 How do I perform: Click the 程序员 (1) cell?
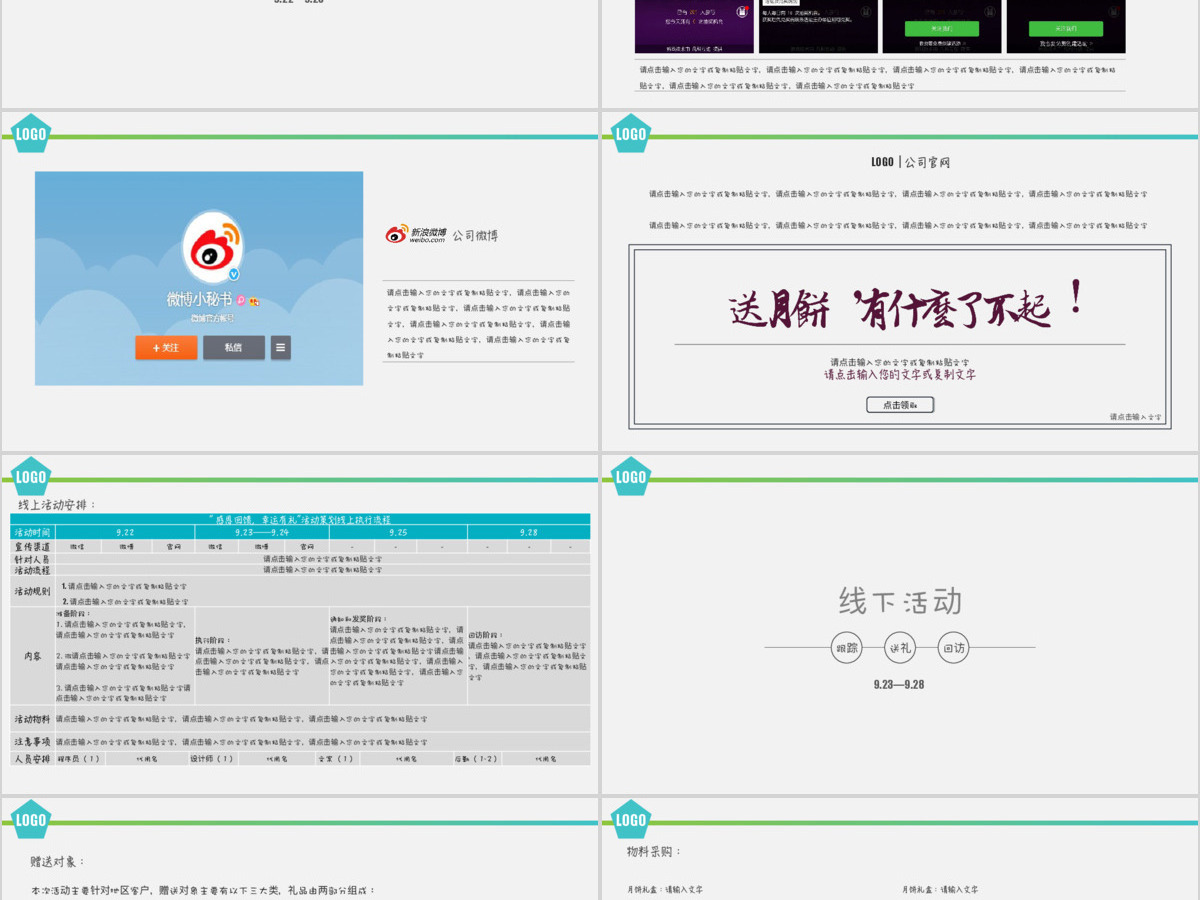pos(80,759)
